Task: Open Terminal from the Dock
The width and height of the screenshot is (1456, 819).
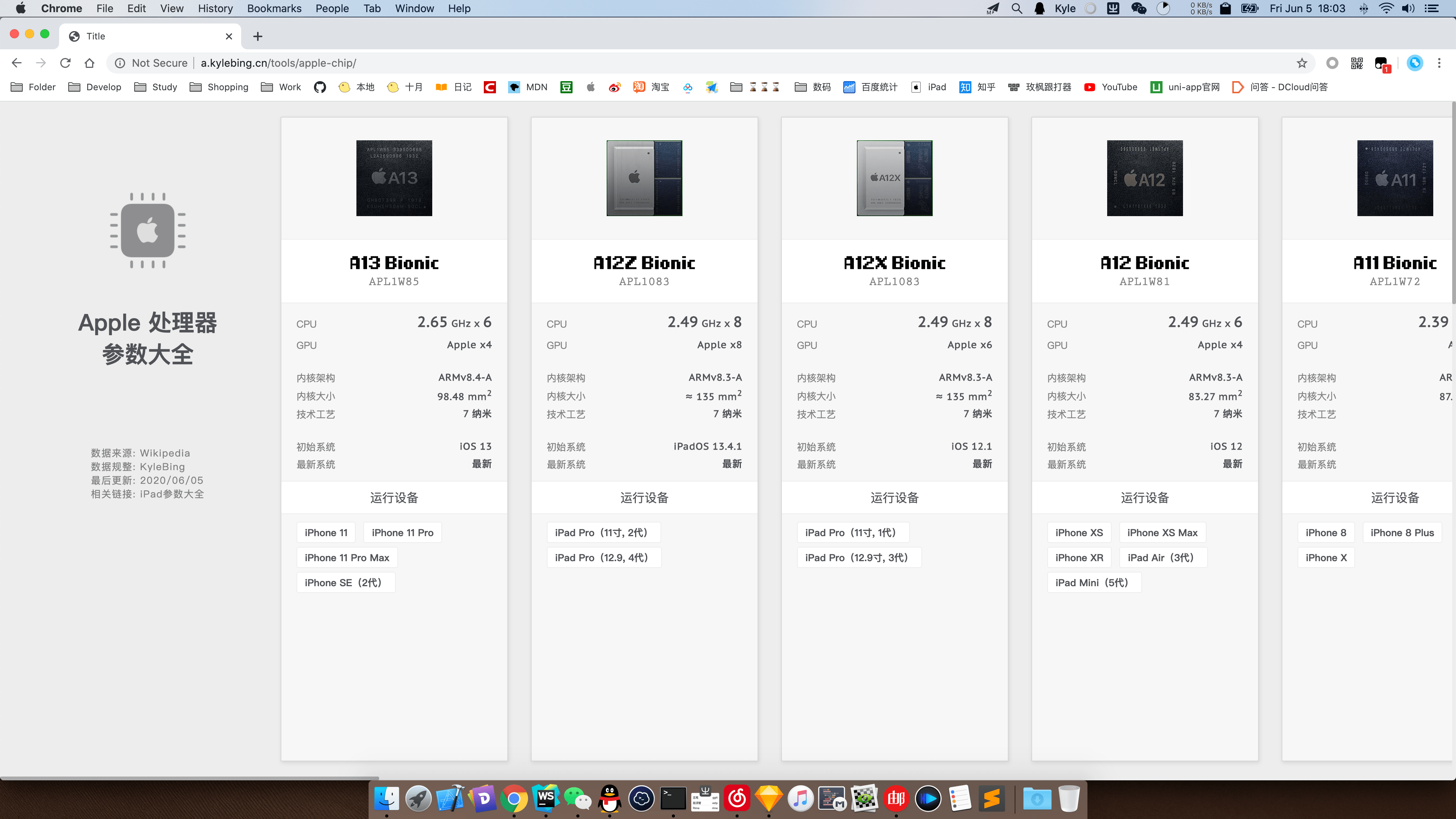Action: tap(673, 799)
